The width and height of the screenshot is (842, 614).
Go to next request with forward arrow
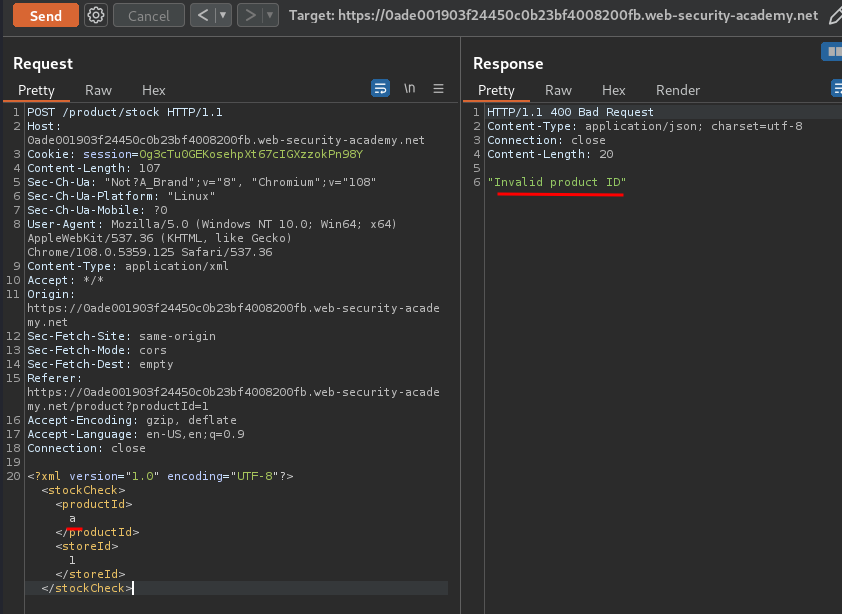(250, 16)
